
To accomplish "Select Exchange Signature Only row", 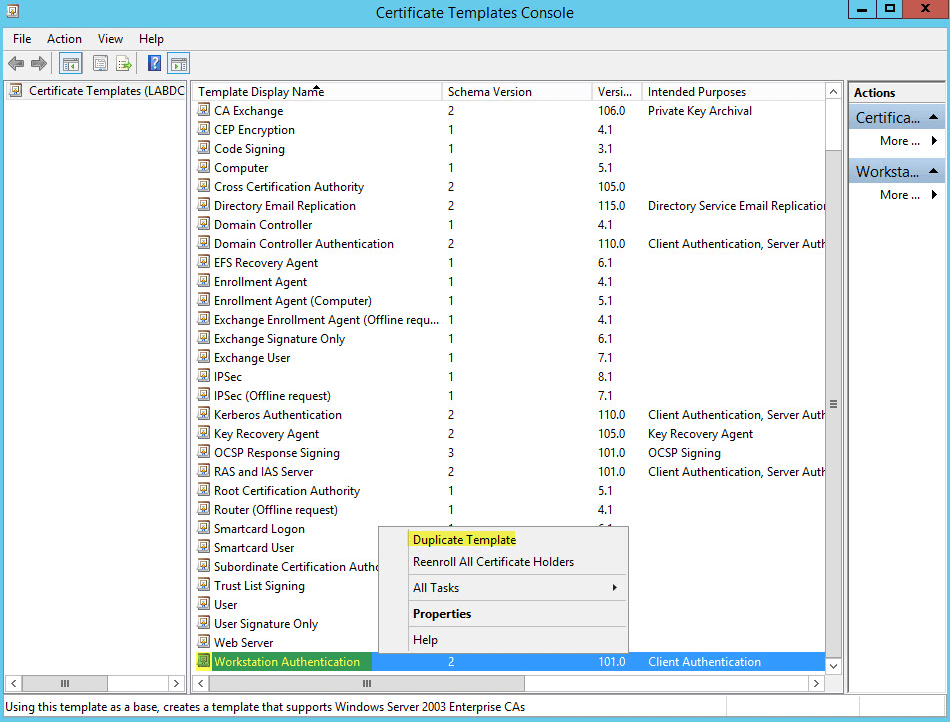I will tap(509, 339).
